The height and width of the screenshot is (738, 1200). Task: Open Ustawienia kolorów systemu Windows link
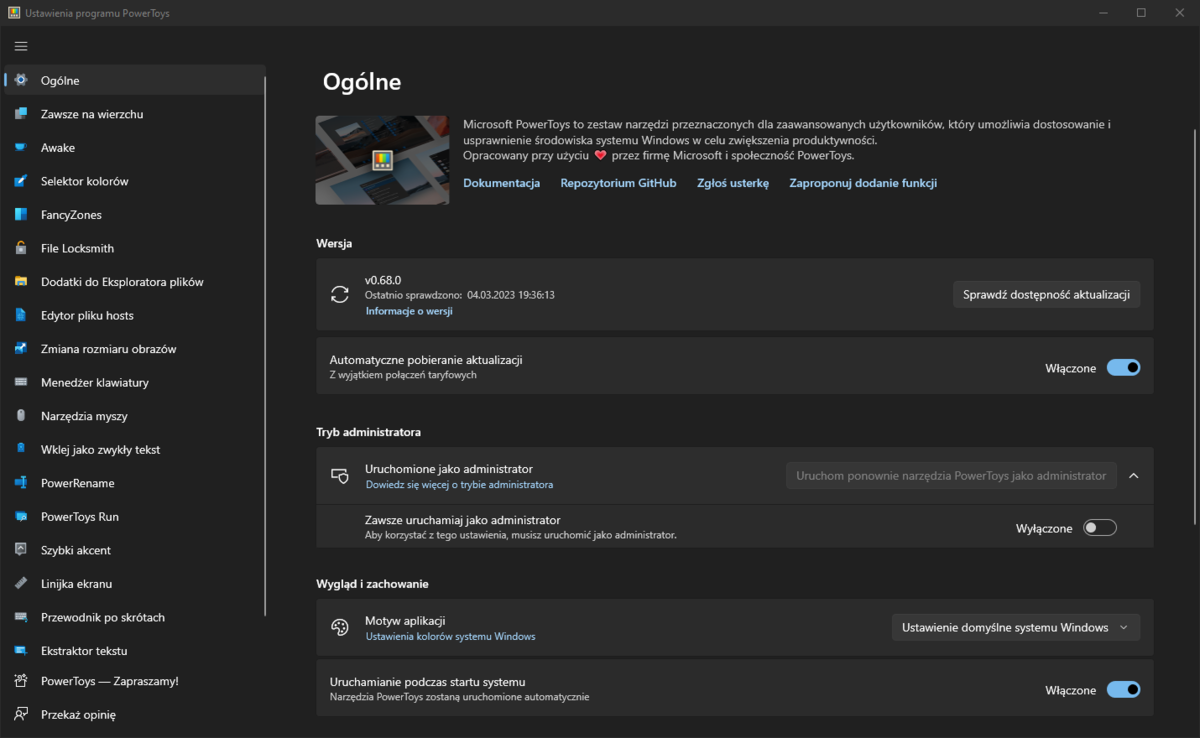(x=450, y=636)
